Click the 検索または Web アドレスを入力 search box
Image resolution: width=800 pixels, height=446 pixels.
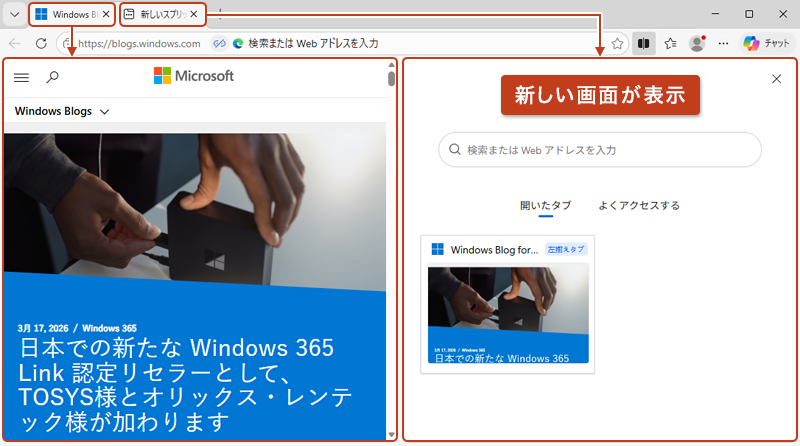coord(600,150)
